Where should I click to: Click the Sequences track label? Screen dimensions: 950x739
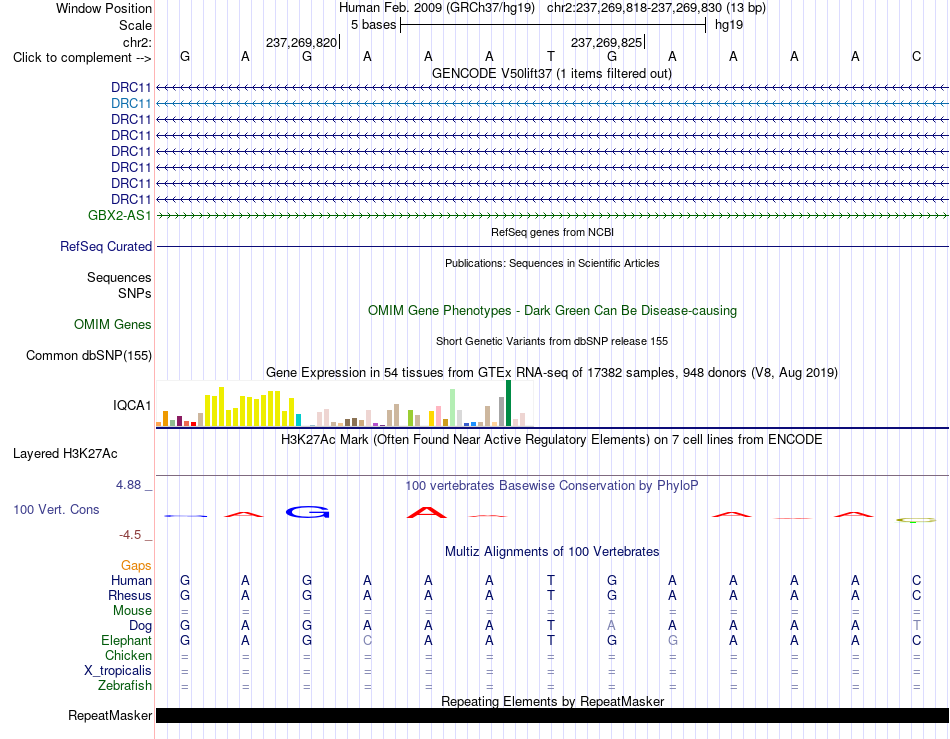point(119,277)
